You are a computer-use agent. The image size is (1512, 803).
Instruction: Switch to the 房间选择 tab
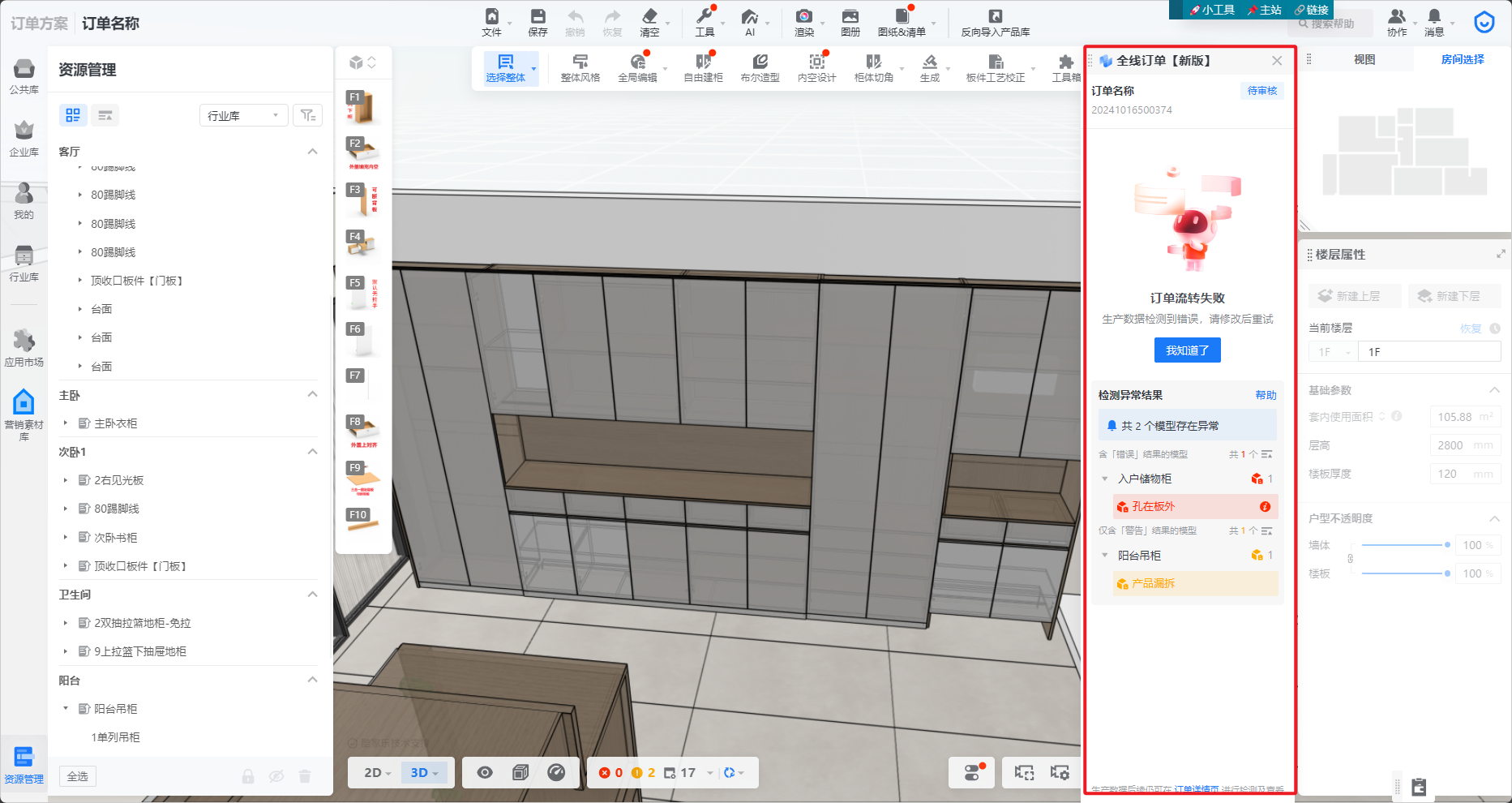point(1462,59)
